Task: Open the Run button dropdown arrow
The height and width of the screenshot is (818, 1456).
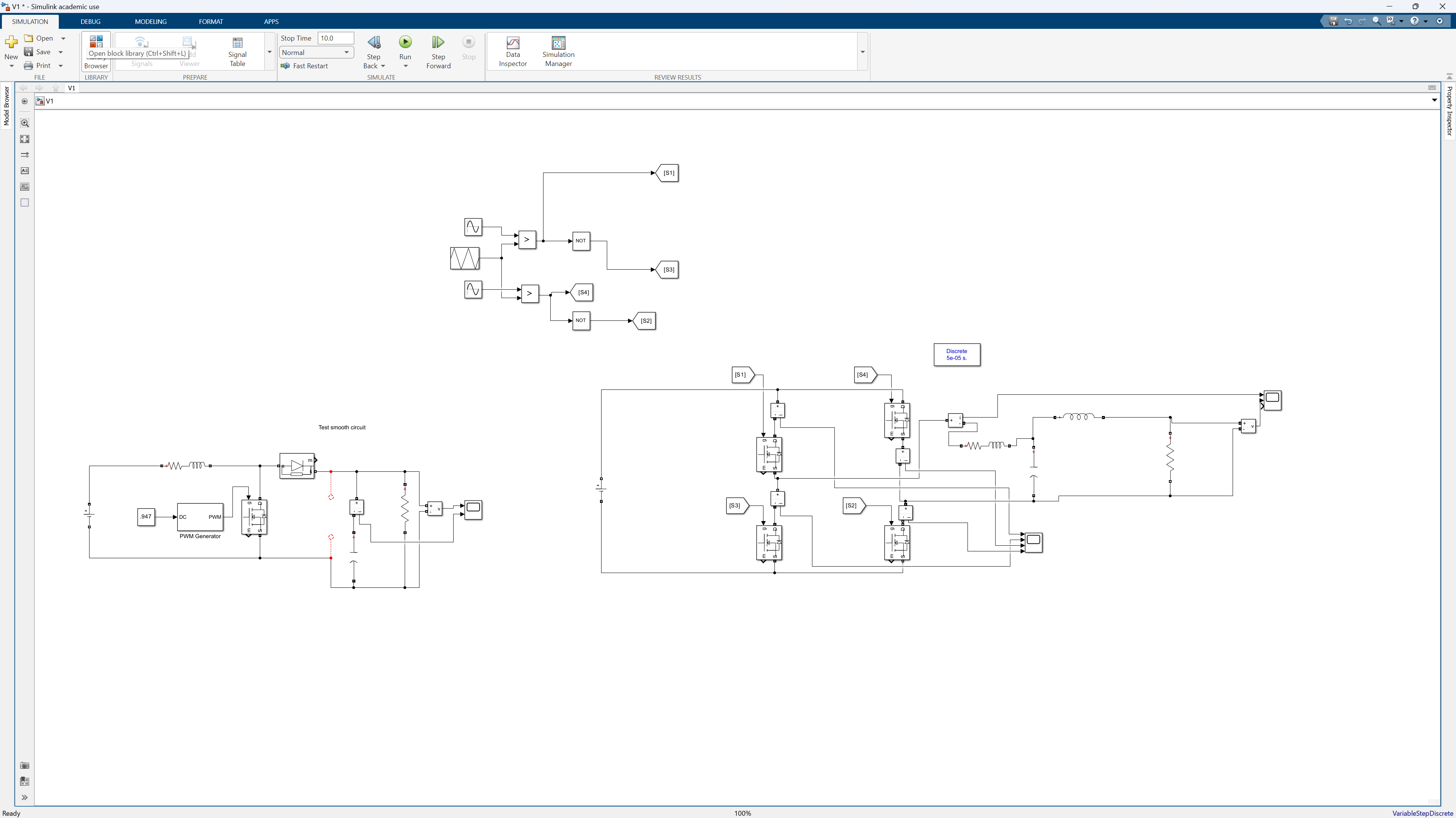Action: (x=405, y=66)
